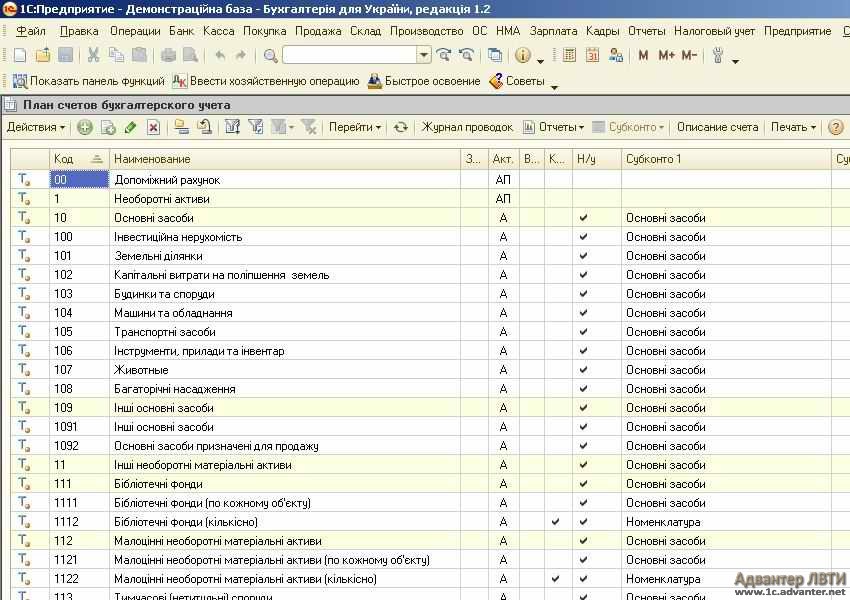The width and height of the screenshot is (850, 600).
Task: Open the Файл menu
Action: (31, 31)
